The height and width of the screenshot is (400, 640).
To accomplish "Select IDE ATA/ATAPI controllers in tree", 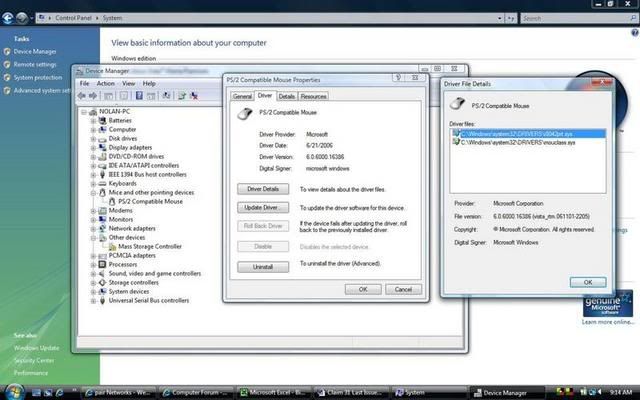I will (144, 166).
